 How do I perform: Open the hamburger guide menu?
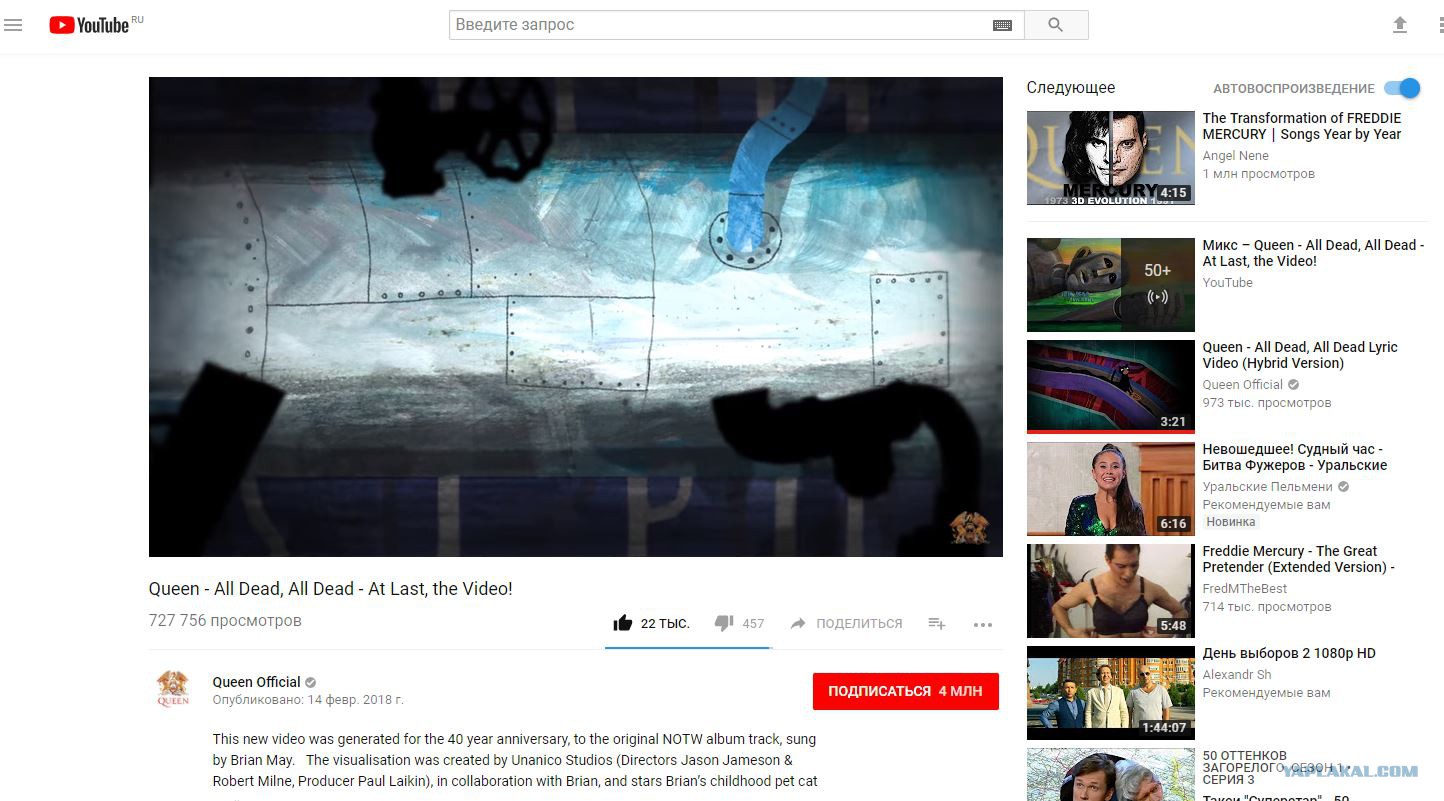tap(13, 25)
